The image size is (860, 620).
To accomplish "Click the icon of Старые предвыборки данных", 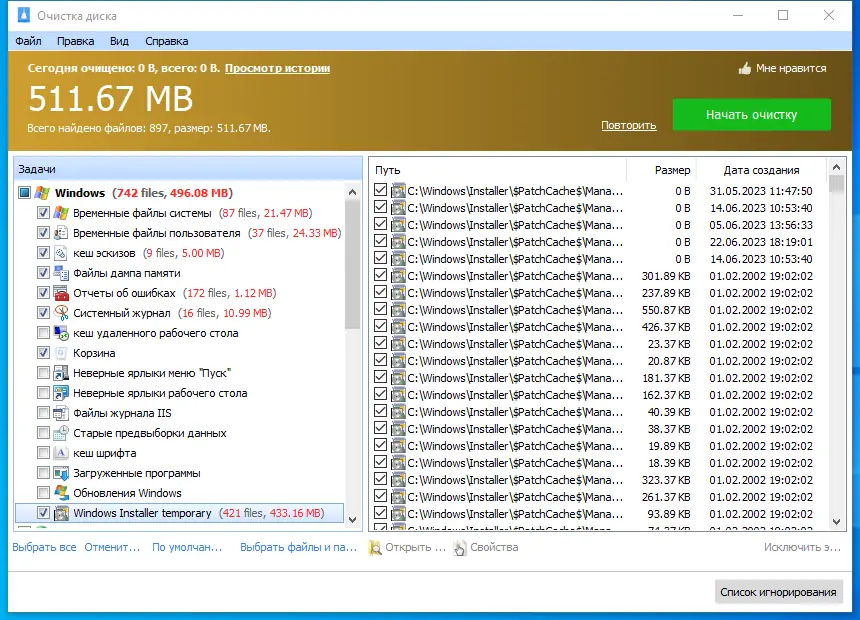I will pos(61,433).
